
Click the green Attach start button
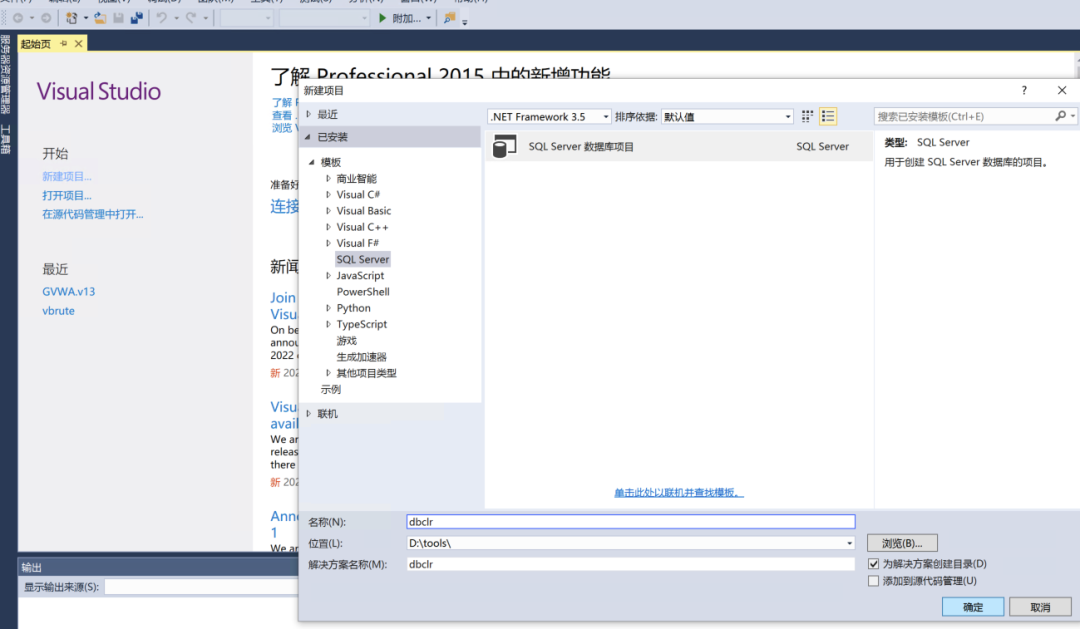point(400,19)
